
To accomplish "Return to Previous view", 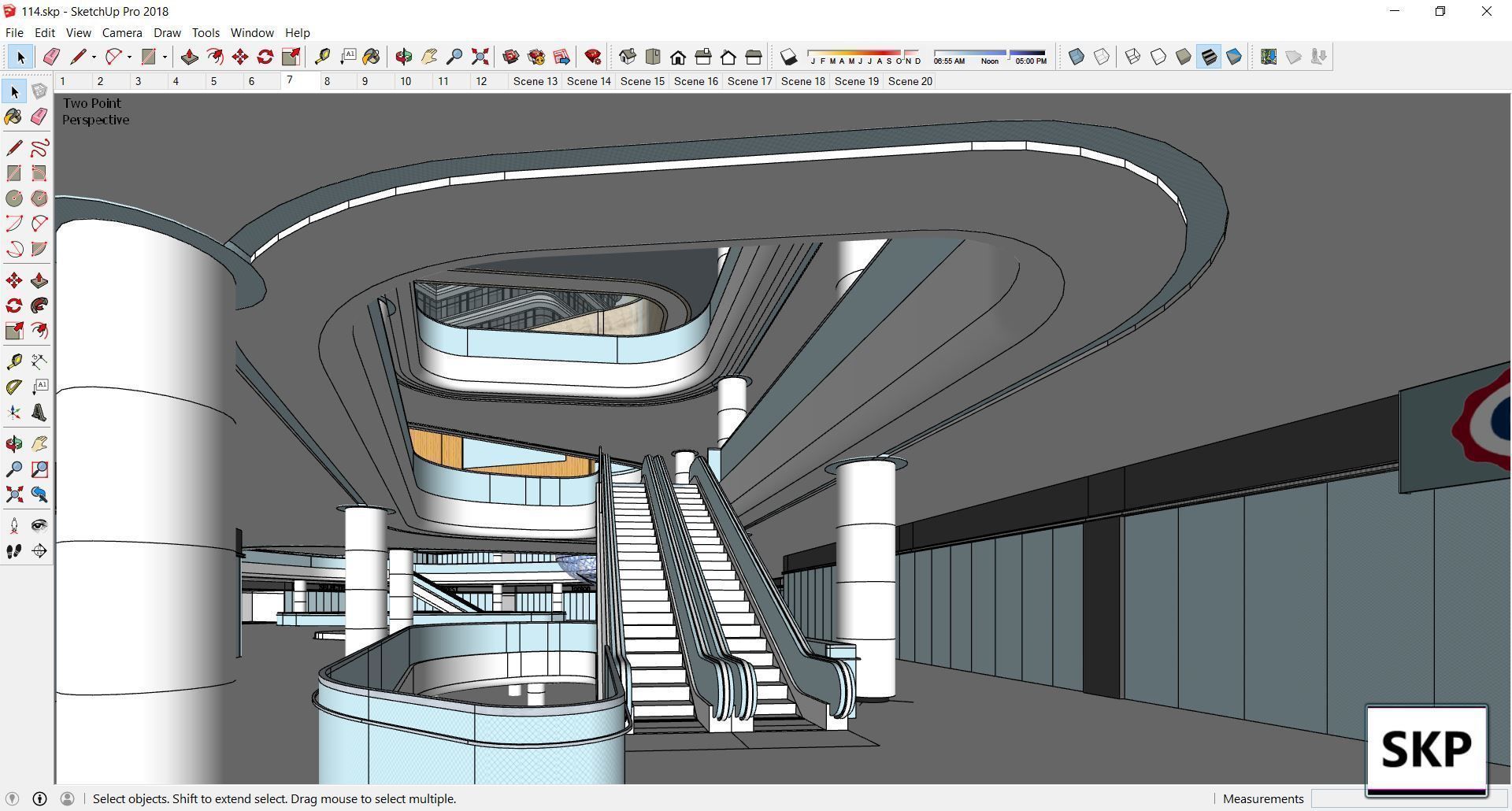I will click(x=39, y=494).
